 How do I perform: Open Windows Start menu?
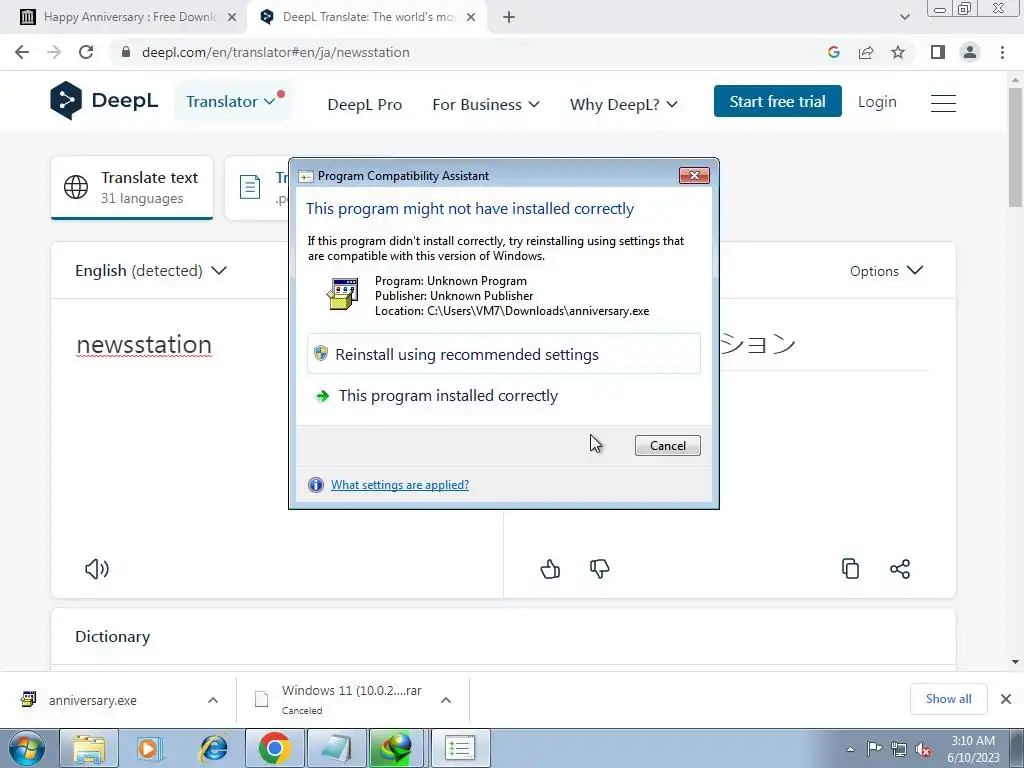[27, 748]
